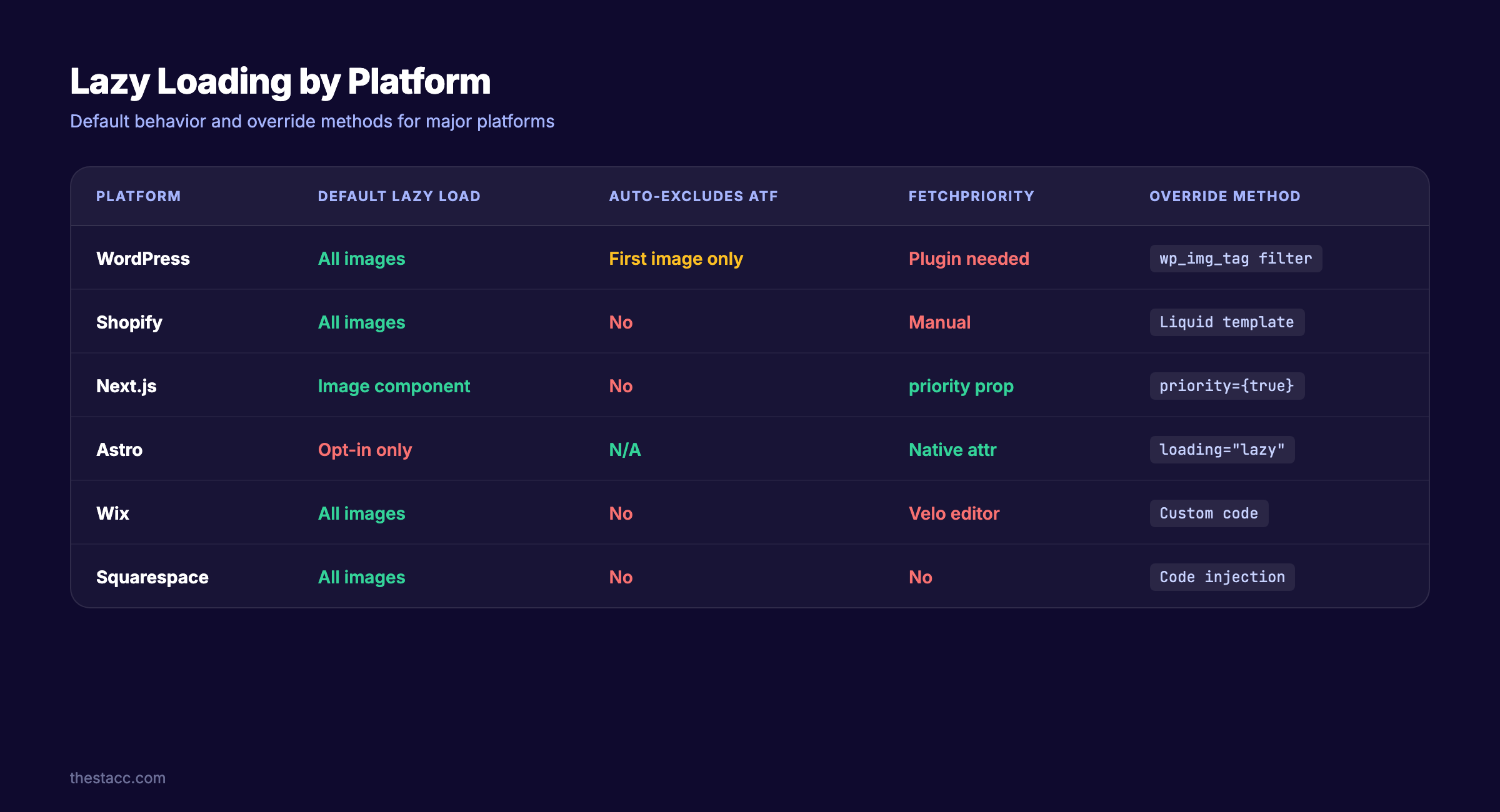Click the priority={true} code badge
This screenshot has height=812, width=1500.
coord(1227,386)
